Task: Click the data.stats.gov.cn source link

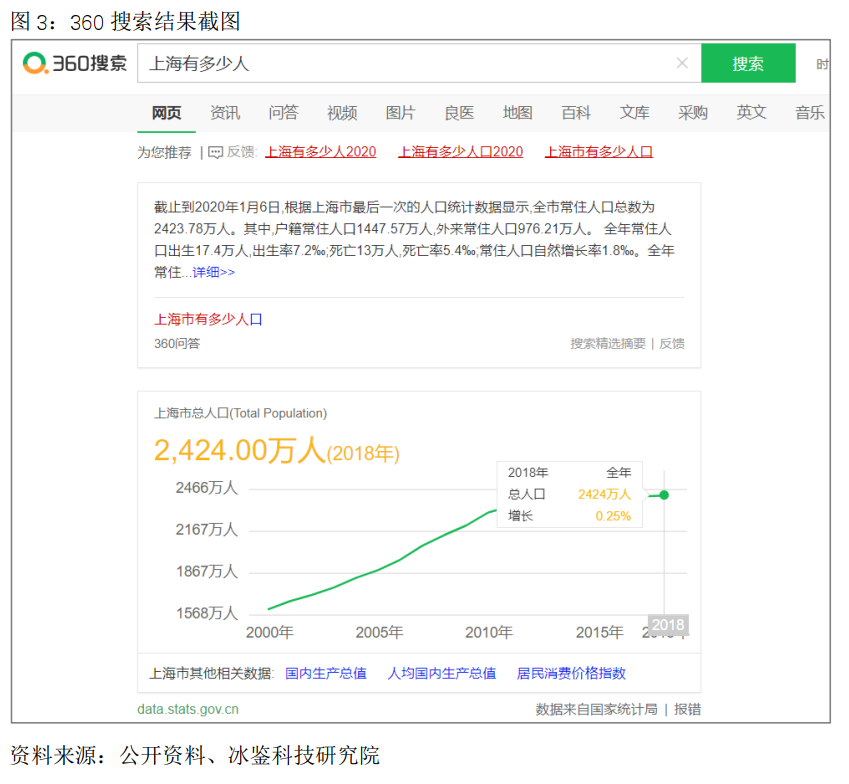Action: click(x=188, y=709)
